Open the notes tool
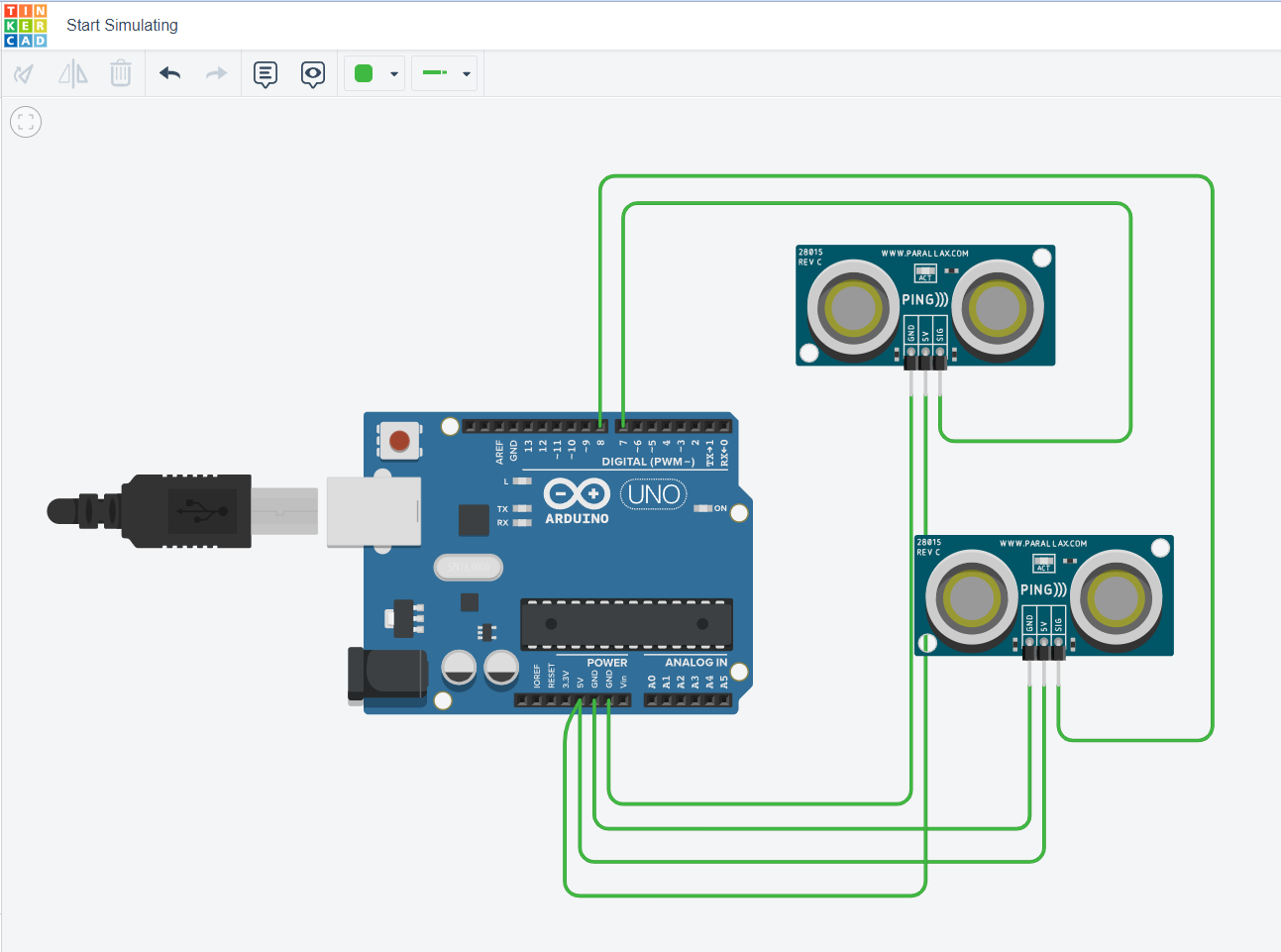Image resolution: width=1281 pixels, height=952 pixels. tap(266, 74)
